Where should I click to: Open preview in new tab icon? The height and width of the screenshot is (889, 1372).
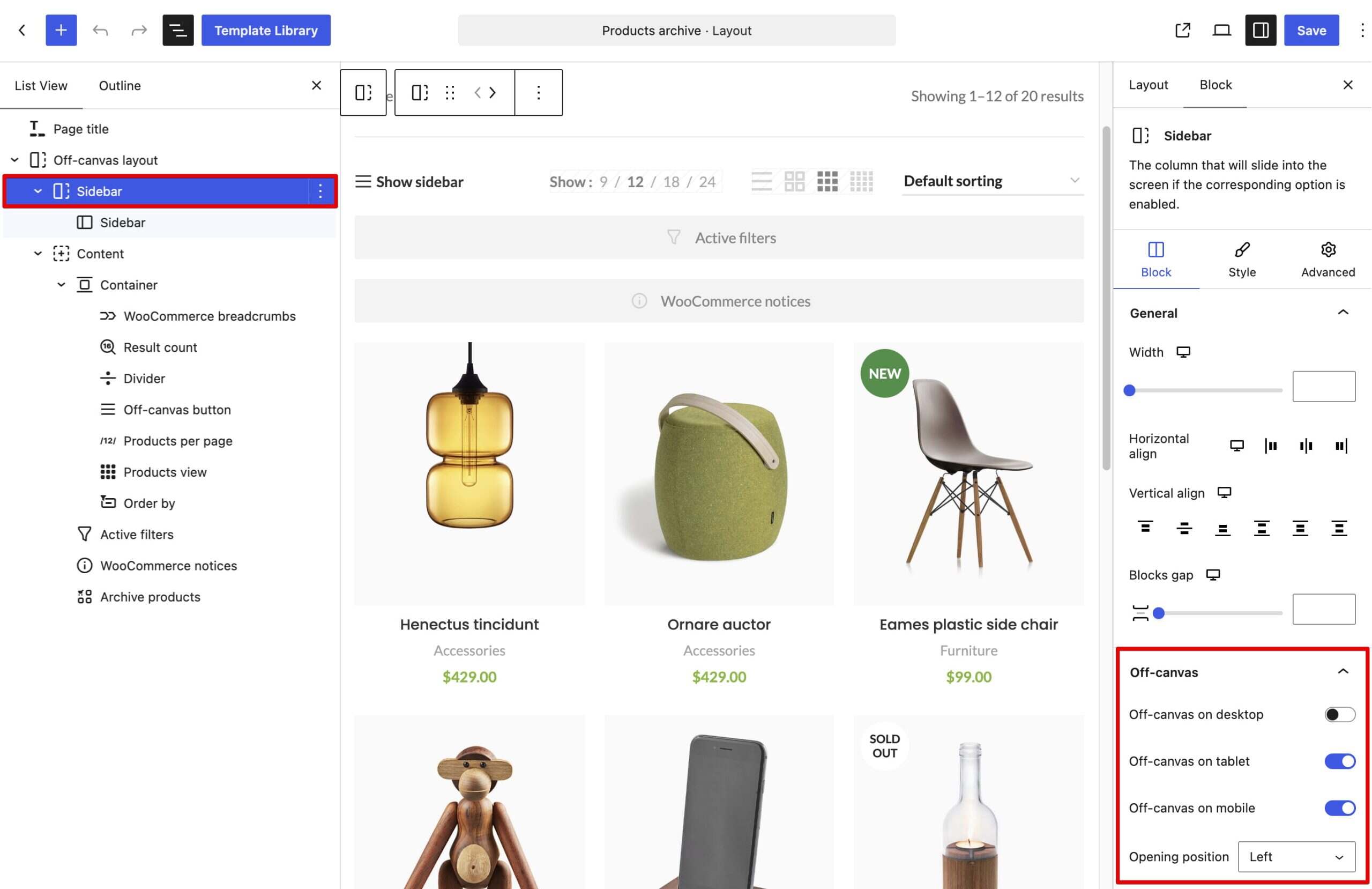click(x=1183, y=30)
